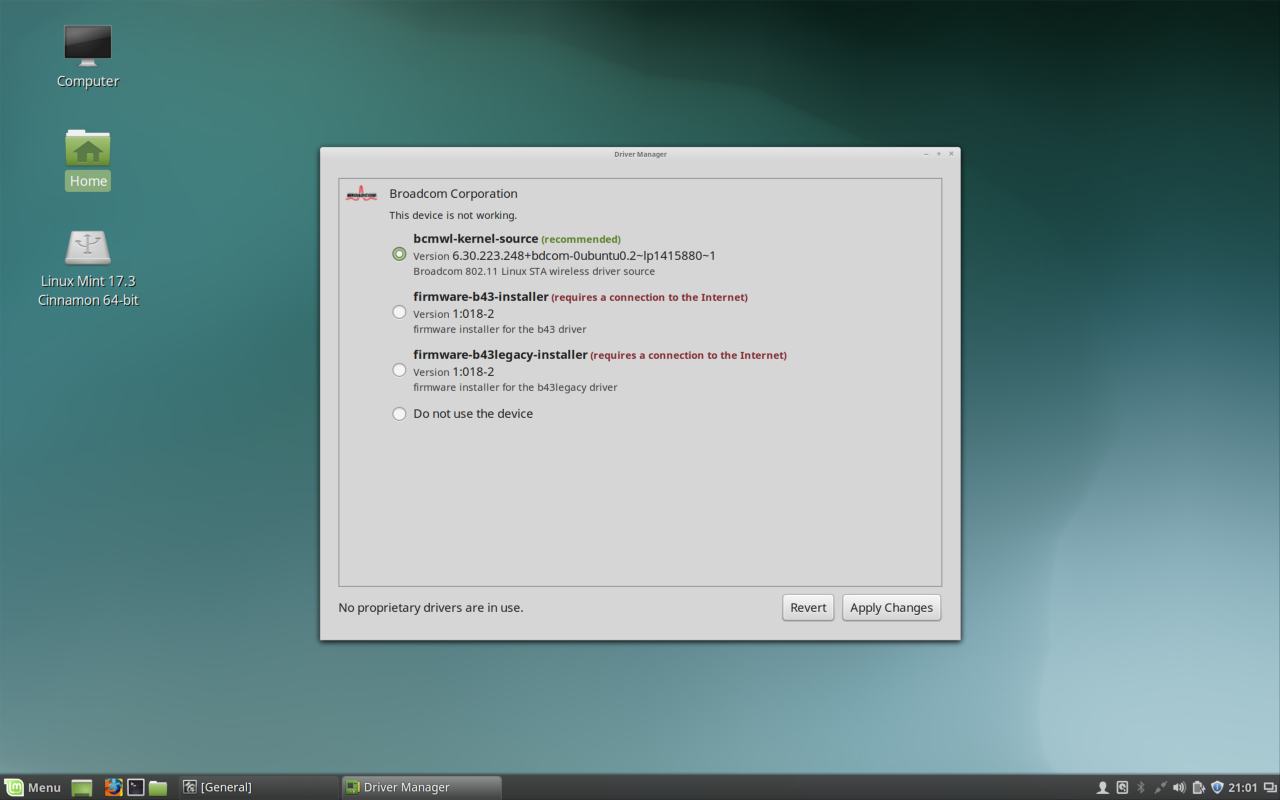The height and width of the screenshot is (800, 1280).
Task: Click 'firmware installer for the b43 driver' text
Action: pyautogui.click(x=500, y=329)
